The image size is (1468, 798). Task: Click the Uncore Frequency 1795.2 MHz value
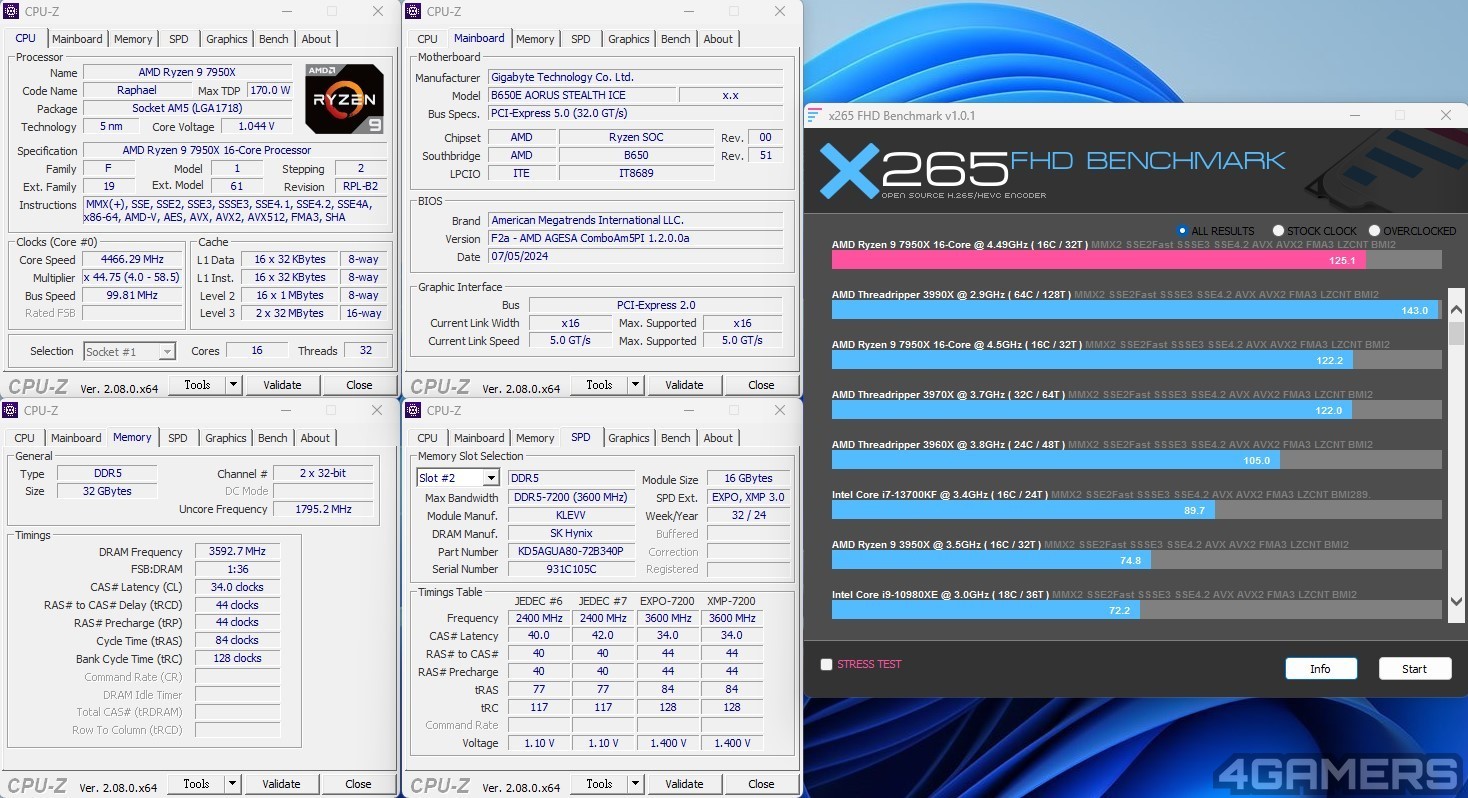pos(322,509)
